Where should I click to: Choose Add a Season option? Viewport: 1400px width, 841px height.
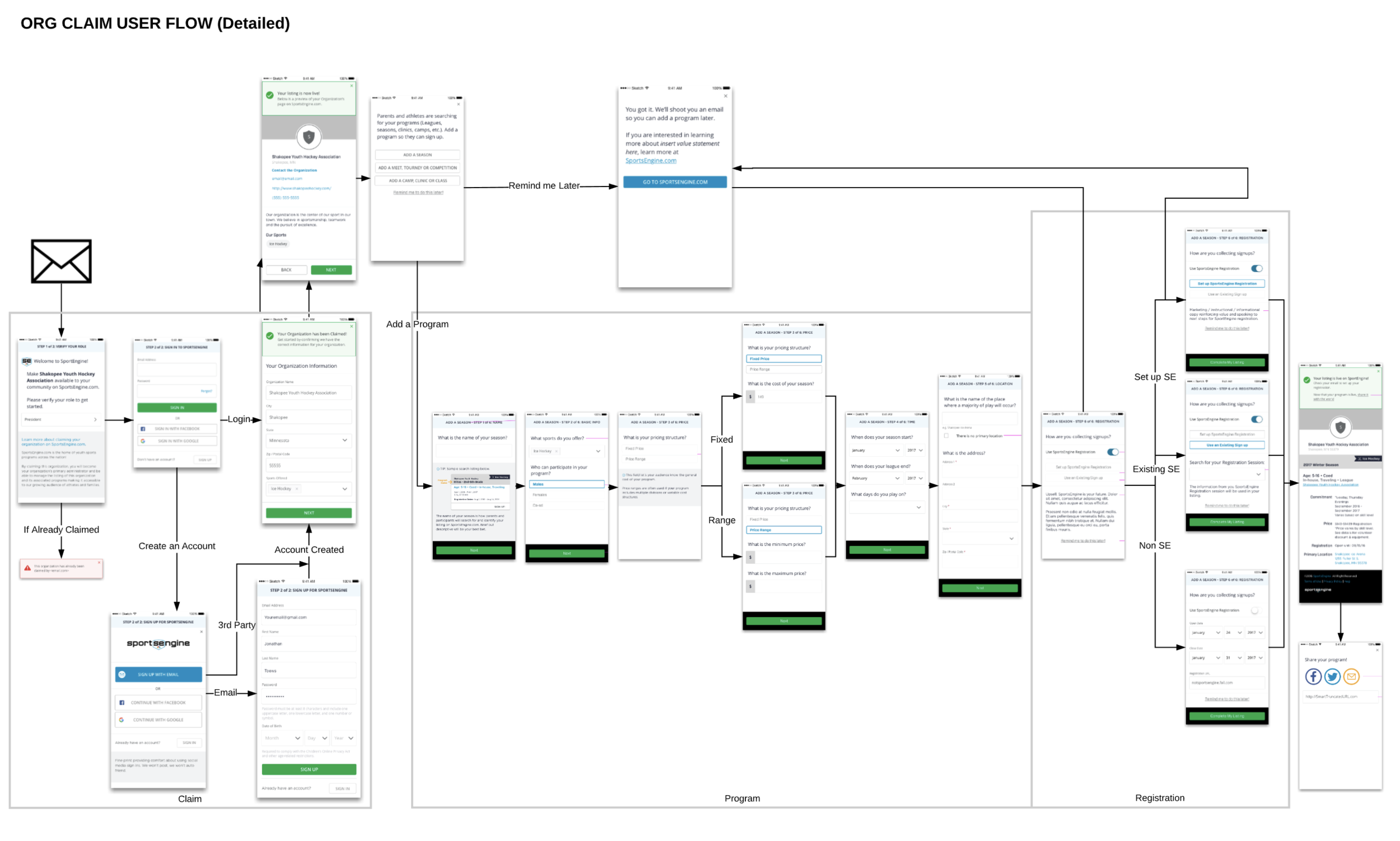click(x=417, y=155)
